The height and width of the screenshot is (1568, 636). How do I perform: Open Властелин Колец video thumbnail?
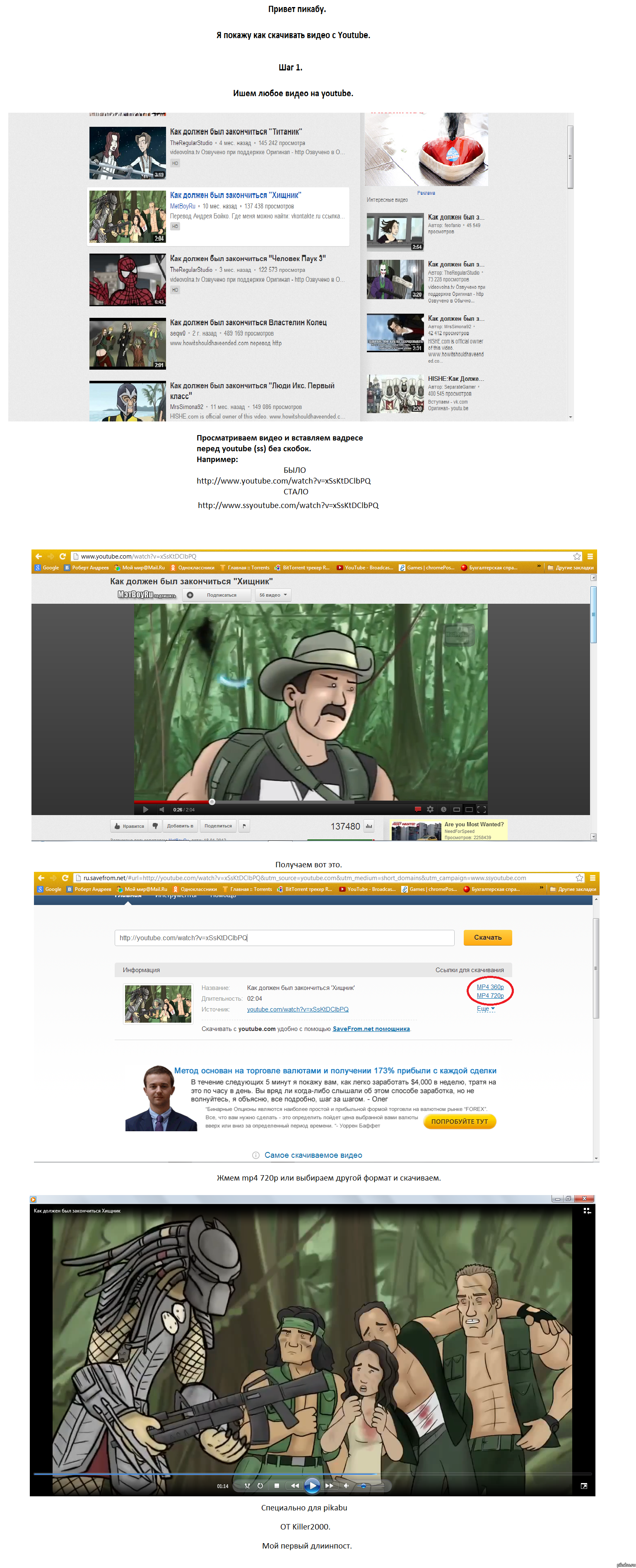click(128, 343)
